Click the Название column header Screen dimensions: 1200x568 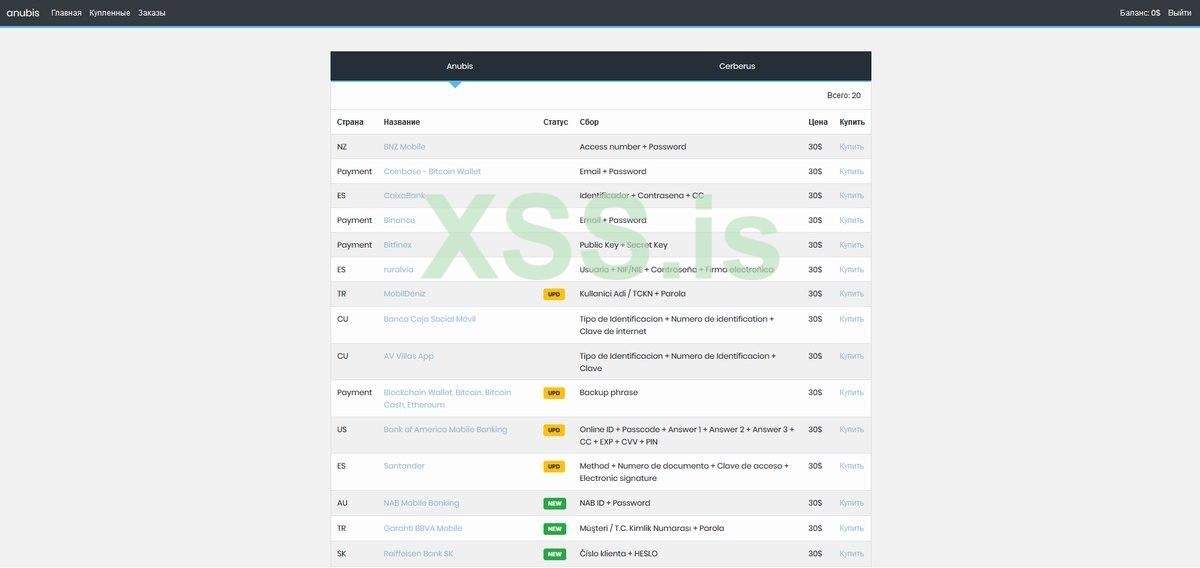402,122
